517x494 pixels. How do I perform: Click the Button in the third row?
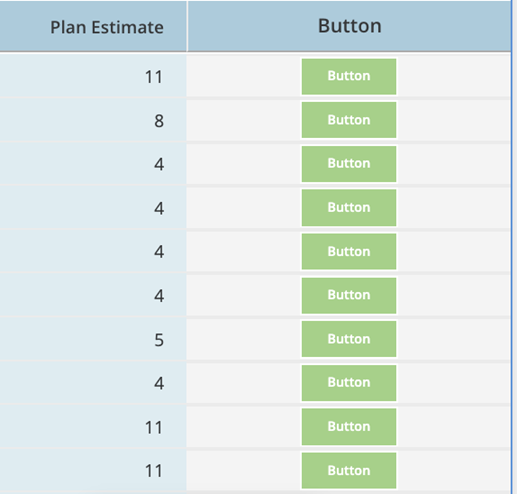coord(349,164)
